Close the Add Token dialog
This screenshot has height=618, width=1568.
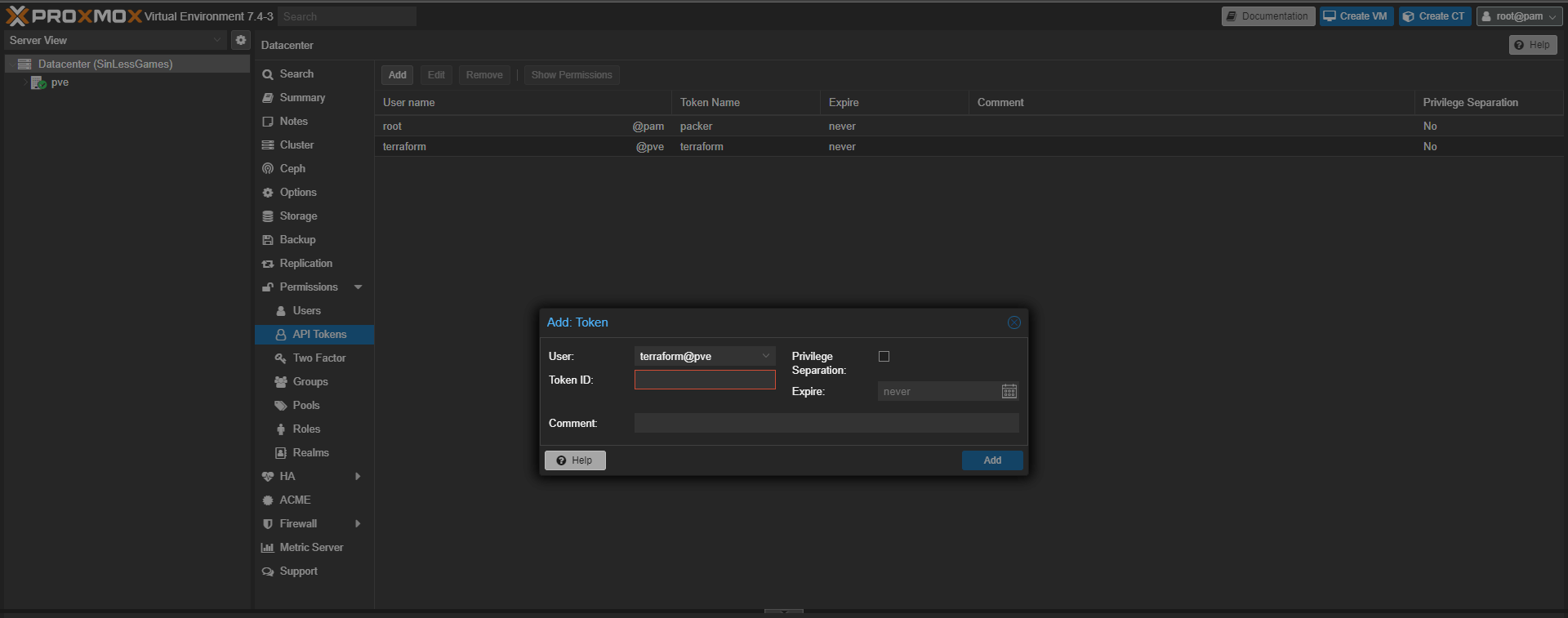point(1013,322)
